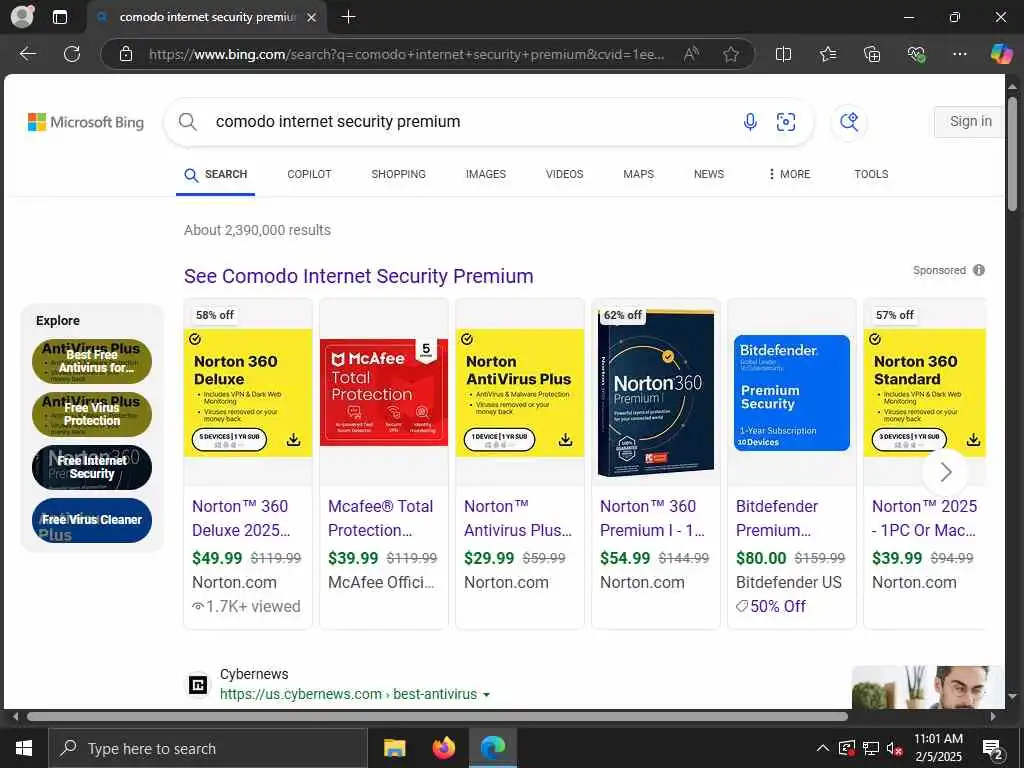Click the Cybernews site favicon
1024x768 pixels.
coord(198,684)
